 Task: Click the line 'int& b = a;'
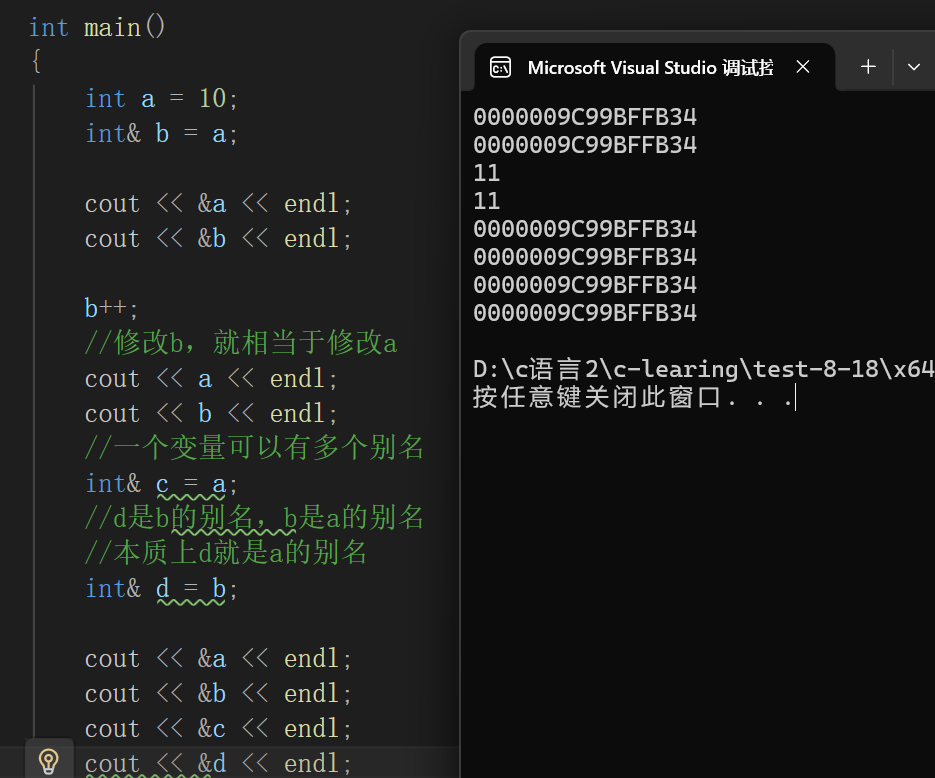pos(161,134)
